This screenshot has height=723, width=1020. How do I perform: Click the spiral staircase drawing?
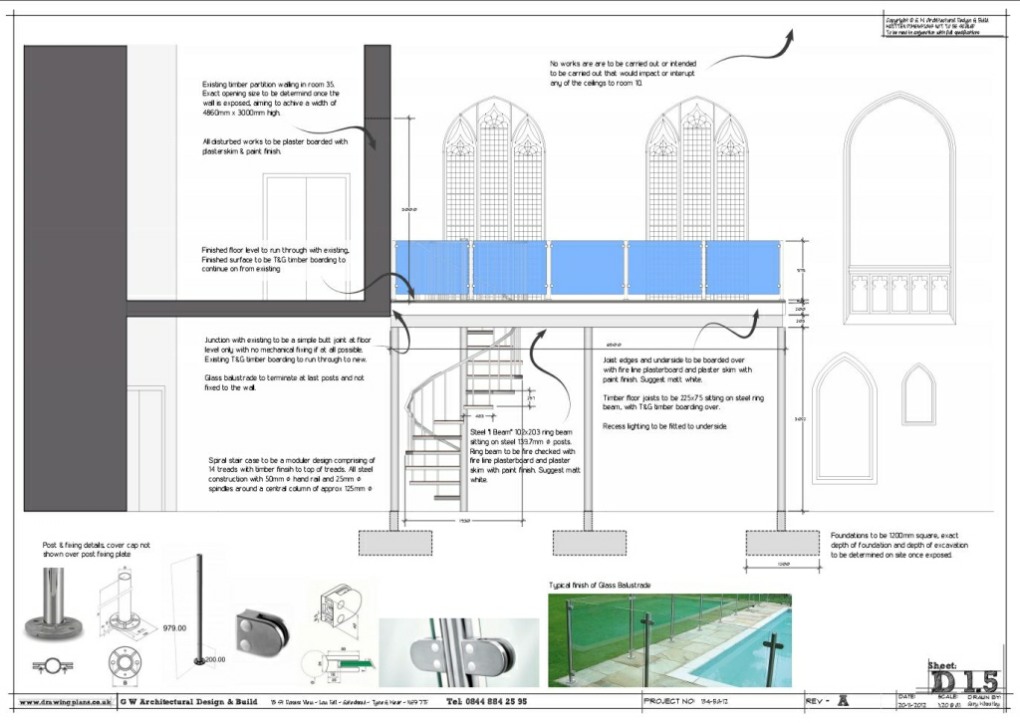[x=464, y=419]
